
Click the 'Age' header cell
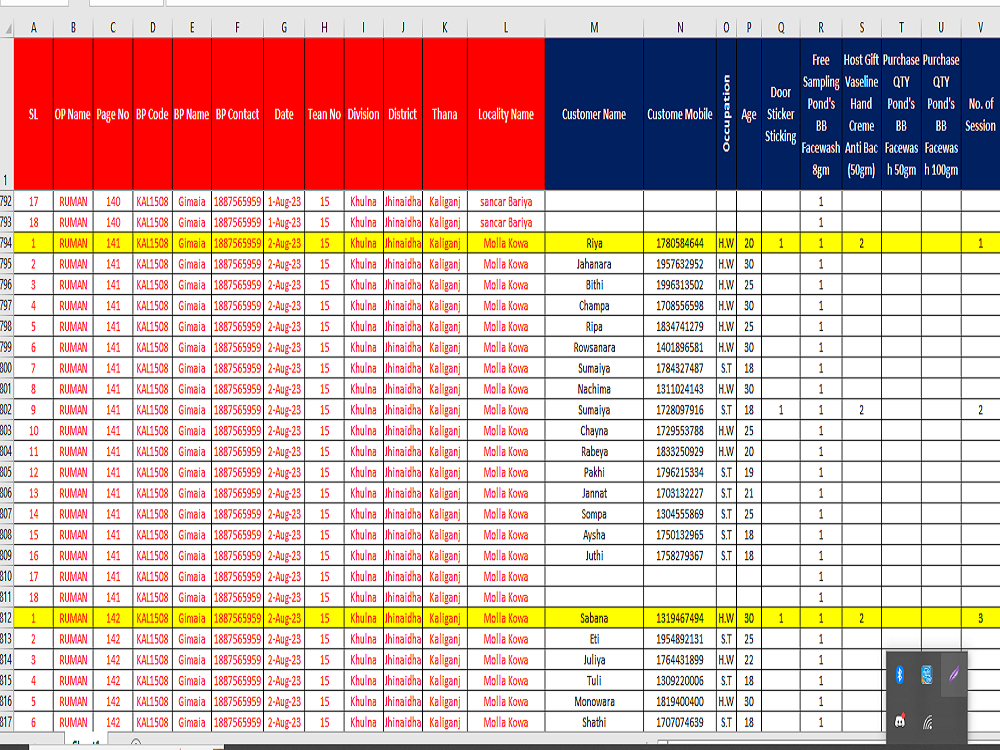[749, 114]
